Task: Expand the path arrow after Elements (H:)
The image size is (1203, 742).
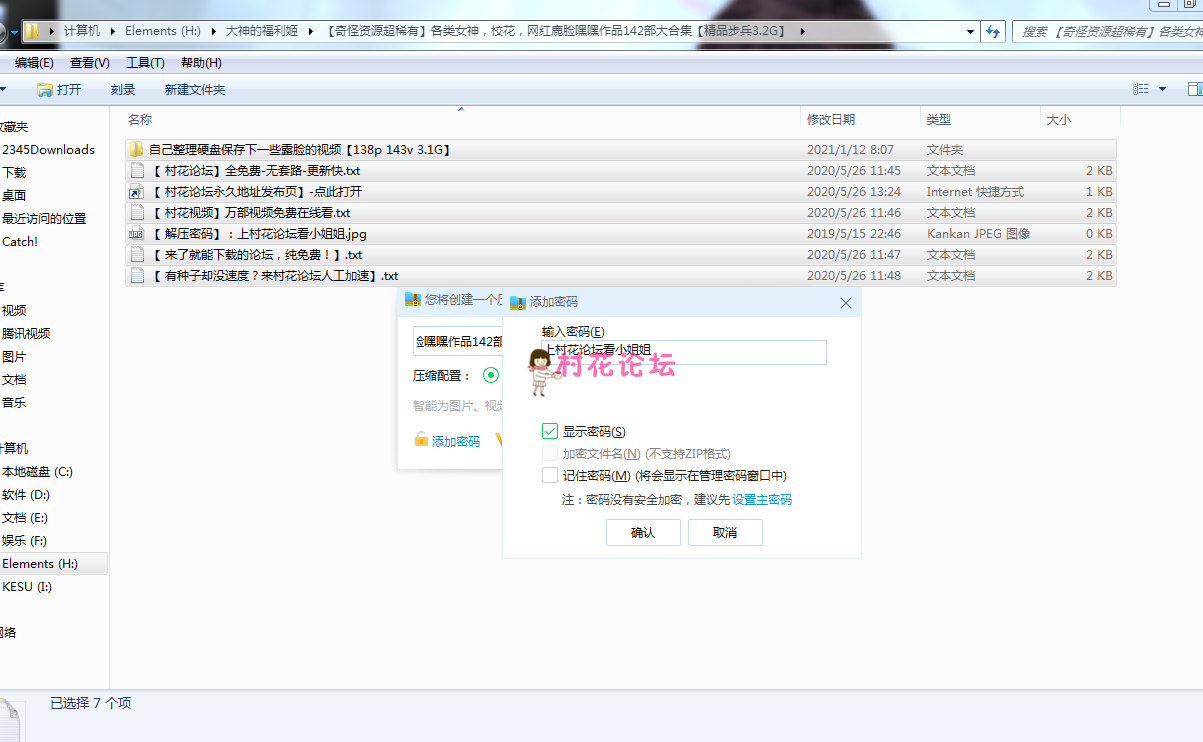Action: [x=214, y=31]
